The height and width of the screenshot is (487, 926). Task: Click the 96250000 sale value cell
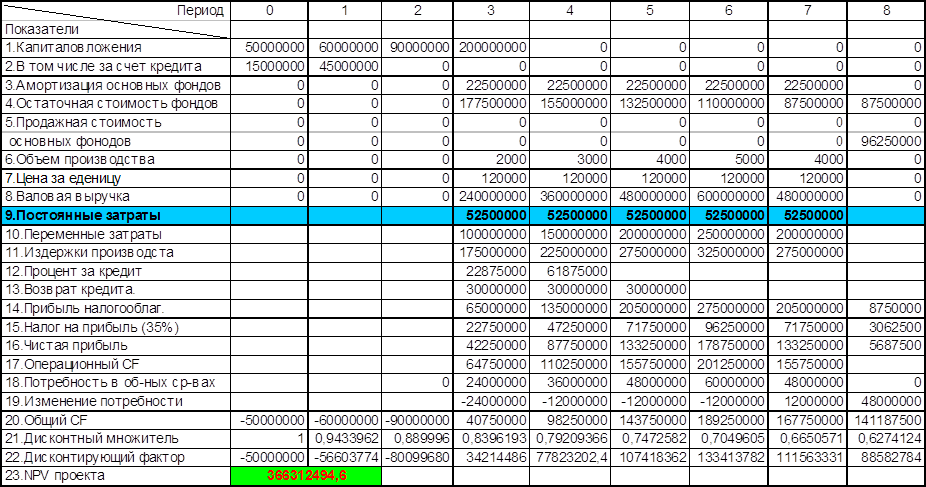click(885, 141)
